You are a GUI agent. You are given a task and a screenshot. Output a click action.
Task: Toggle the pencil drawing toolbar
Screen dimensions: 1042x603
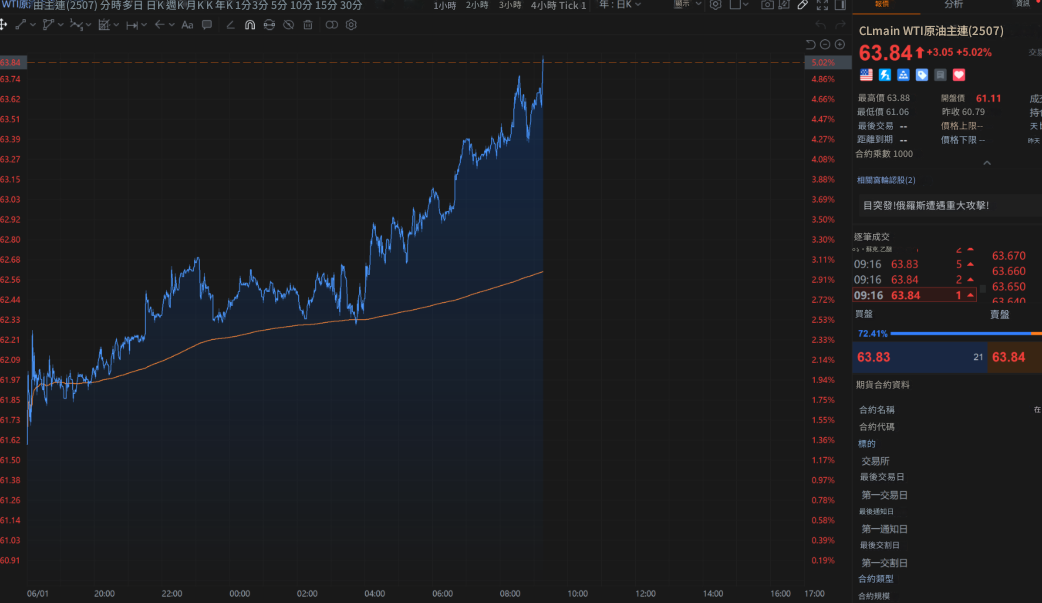803,5
